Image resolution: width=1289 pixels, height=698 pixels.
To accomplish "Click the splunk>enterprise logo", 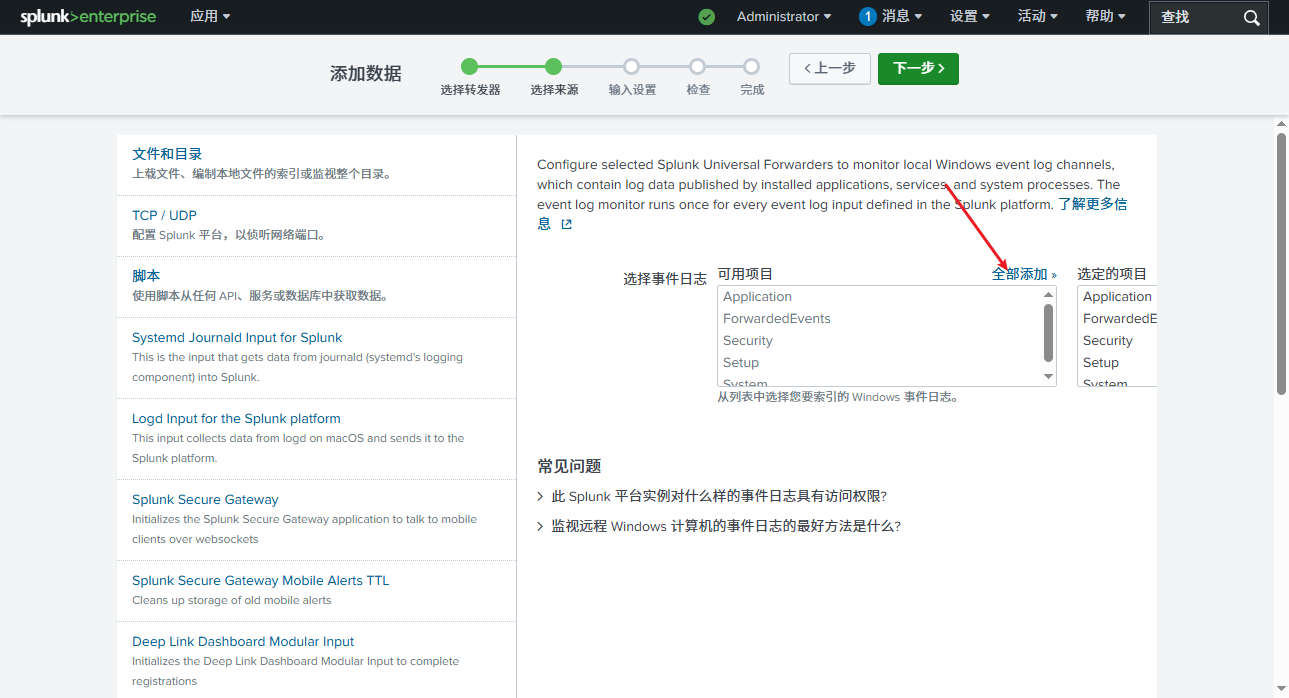I will (87, 16).
